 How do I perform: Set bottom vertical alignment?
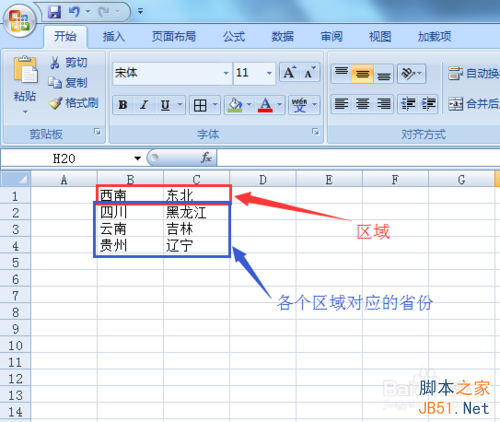[x=383, y=74]
